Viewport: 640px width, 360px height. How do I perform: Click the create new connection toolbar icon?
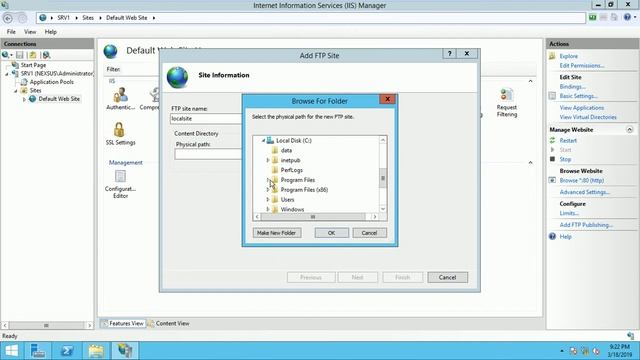click(6, 55)
